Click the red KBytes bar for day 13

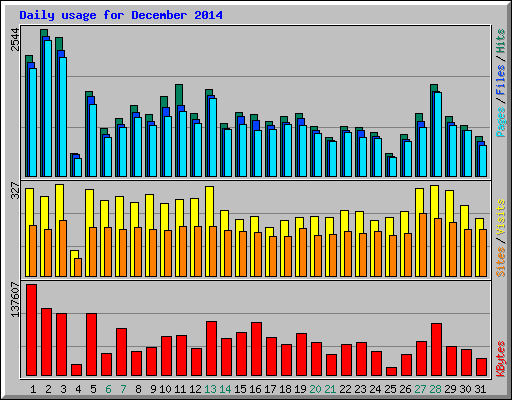[x=212, y=348]
